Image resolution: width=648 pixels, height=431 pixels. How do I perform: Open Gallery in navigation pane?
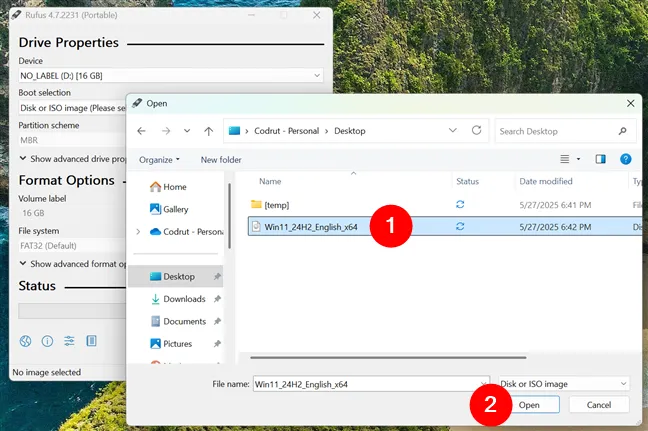169,209
